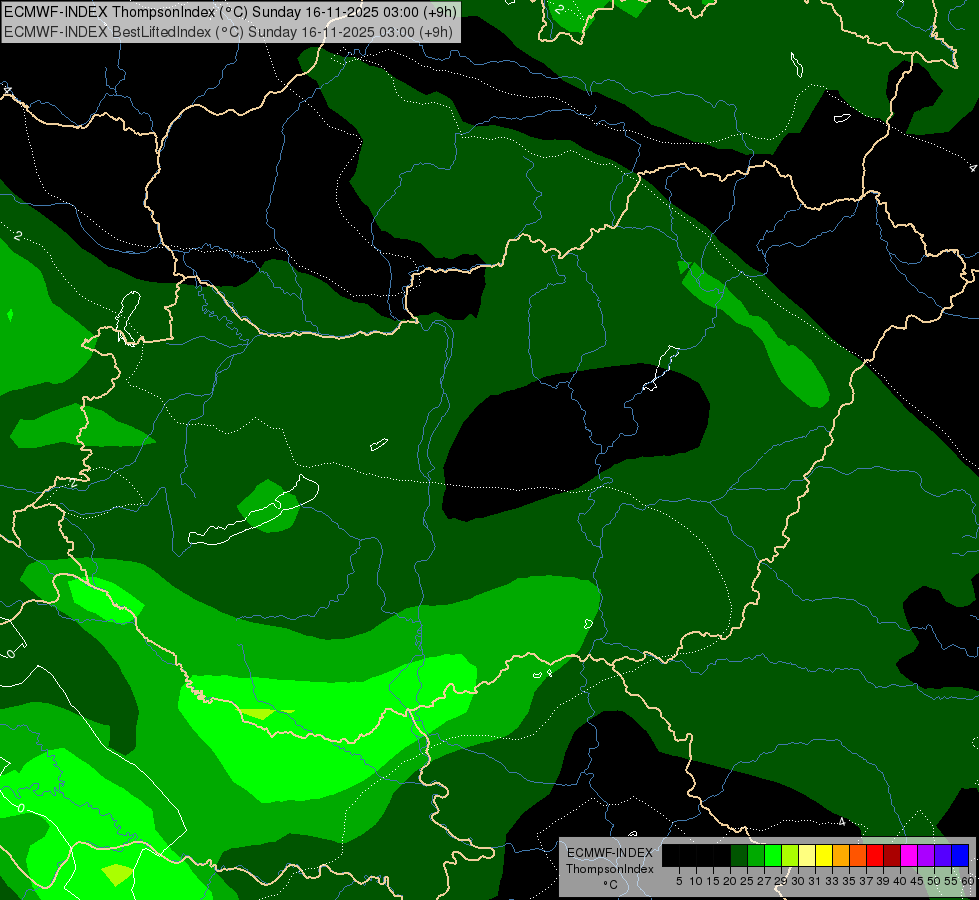979x900 pixels.
Task: Select the orange 33–35 legend swatch
Action: coord(841,856)
